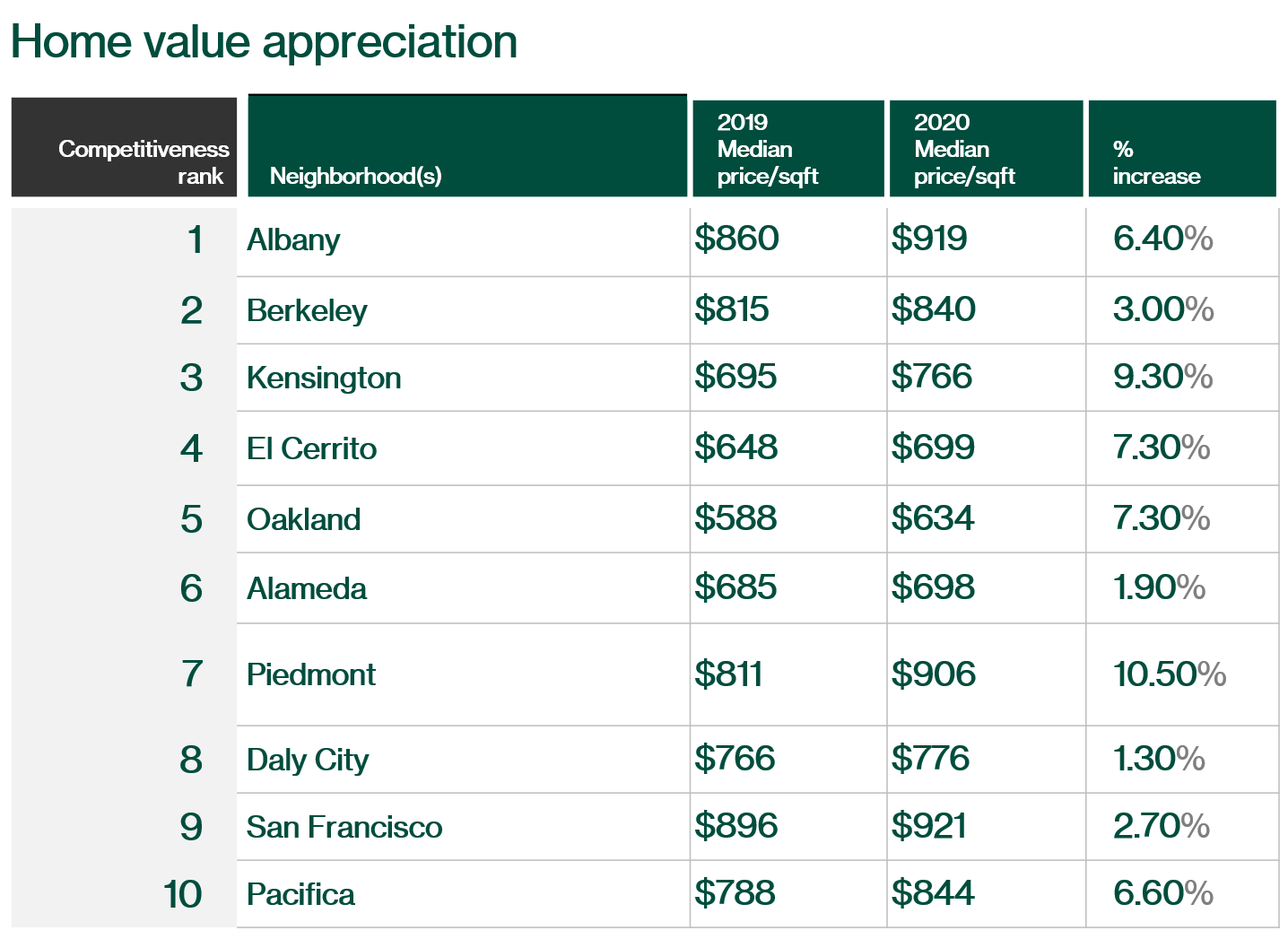Click rank number 7 for Piedmont

click(192, 674)
